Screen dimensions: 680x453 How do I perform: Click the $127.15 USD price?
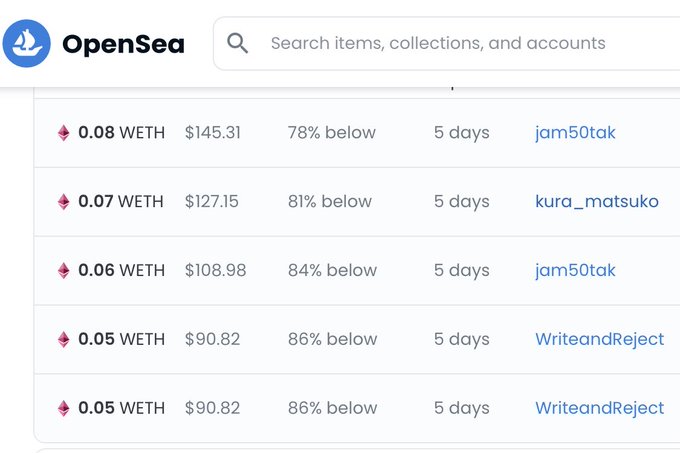point(211,201)
